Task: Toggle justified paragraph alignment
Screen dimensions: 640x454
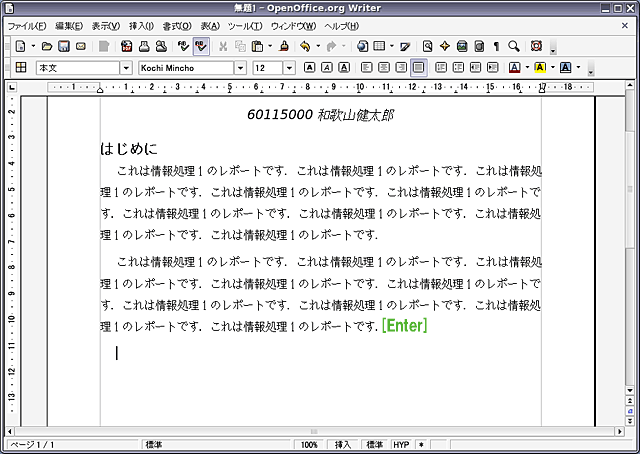Action: click(x=418, y=68)
